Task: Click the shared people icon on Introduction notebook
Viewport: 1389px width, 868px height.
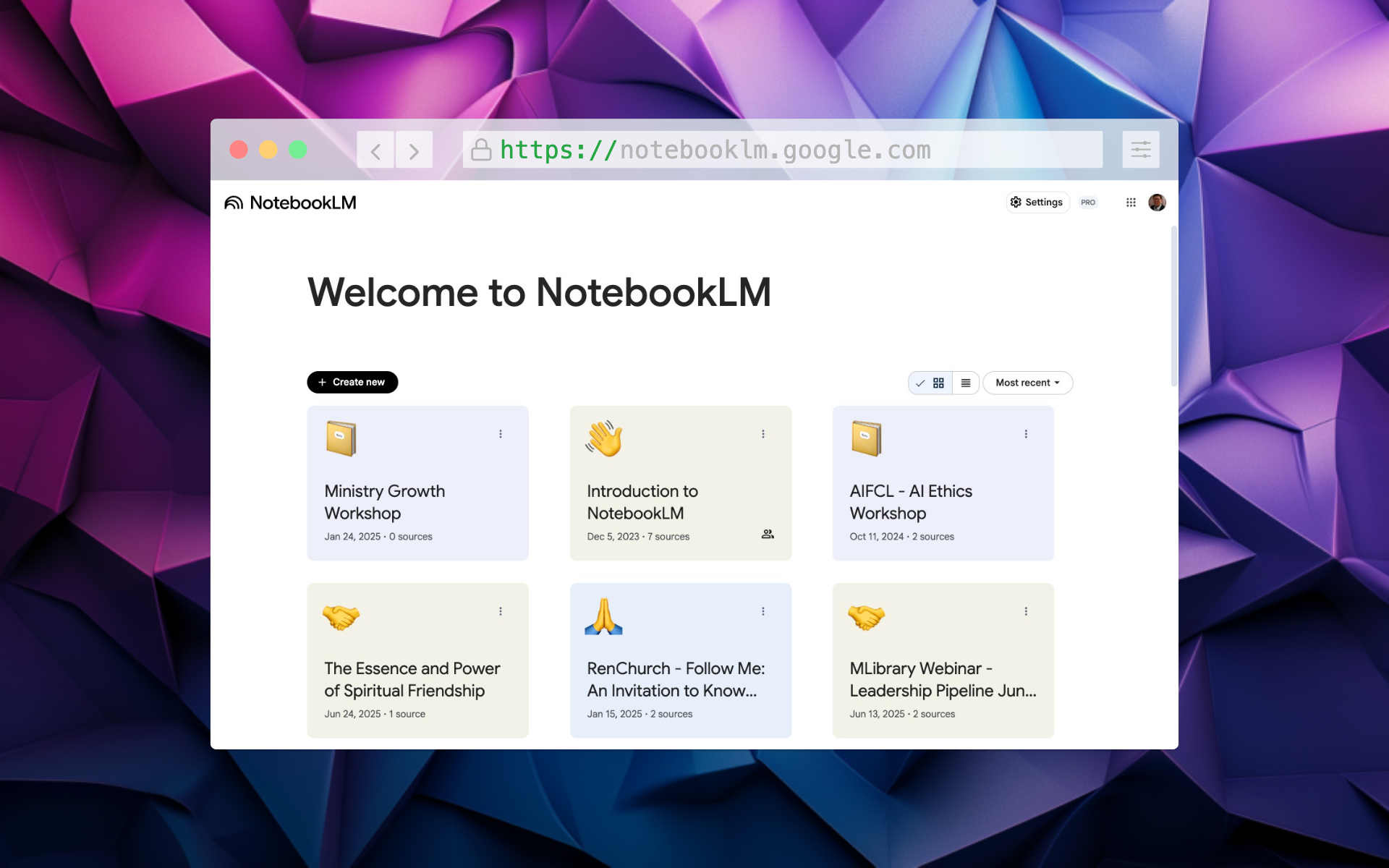Action: pyautogui.click(x=768, y=535)
